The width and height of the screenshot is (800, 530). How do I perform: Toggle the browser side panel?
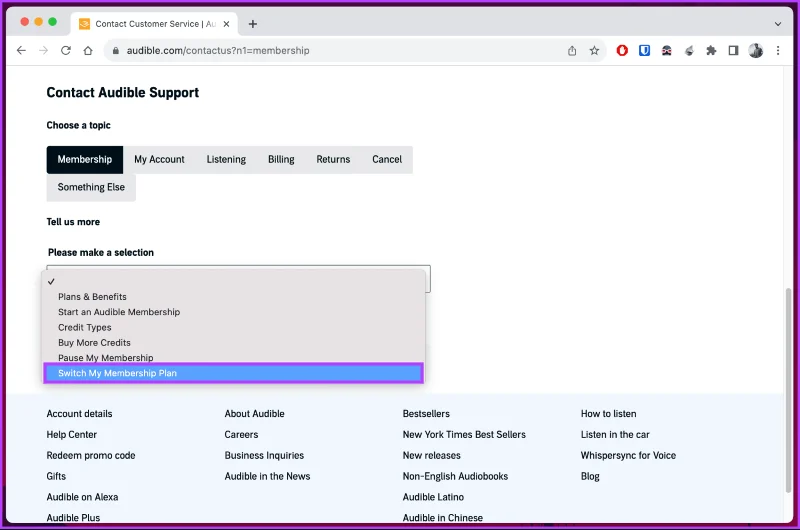click(733, 51)
